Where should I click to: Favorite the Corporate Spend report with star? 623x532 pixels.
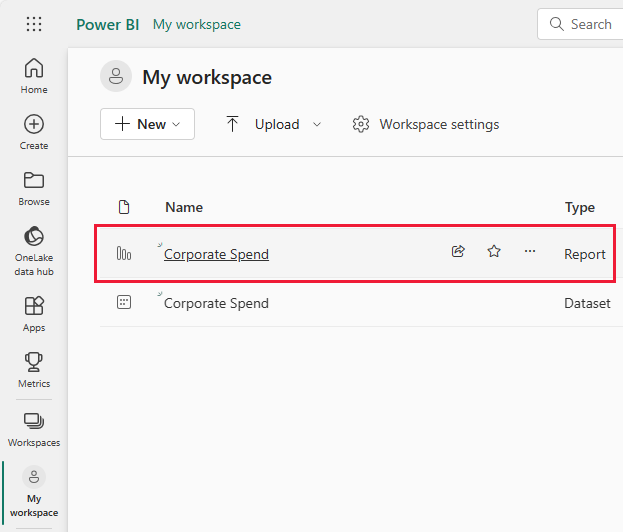click(494, 252)
